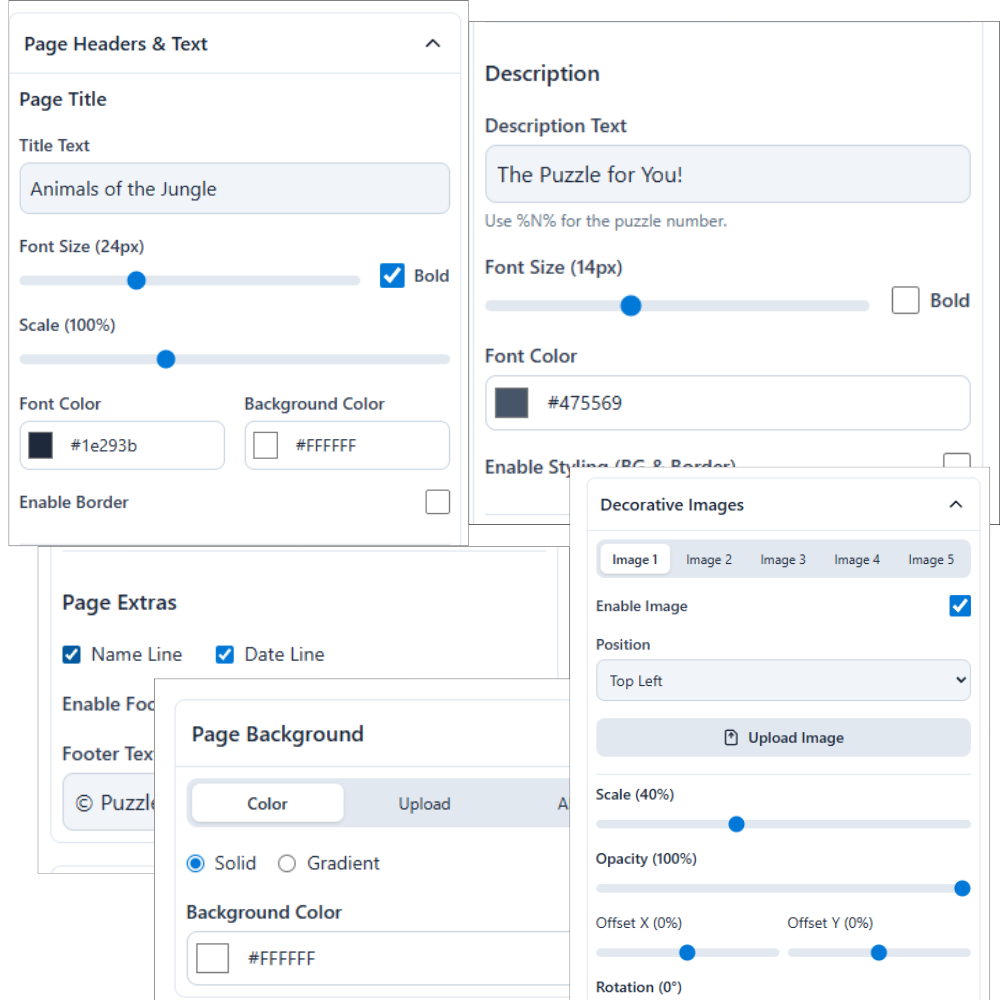Image resolution: width=1000 pixels, height=1000 pixels.
Task: Switch to the Image 3 tab
Action: (782, 560)
